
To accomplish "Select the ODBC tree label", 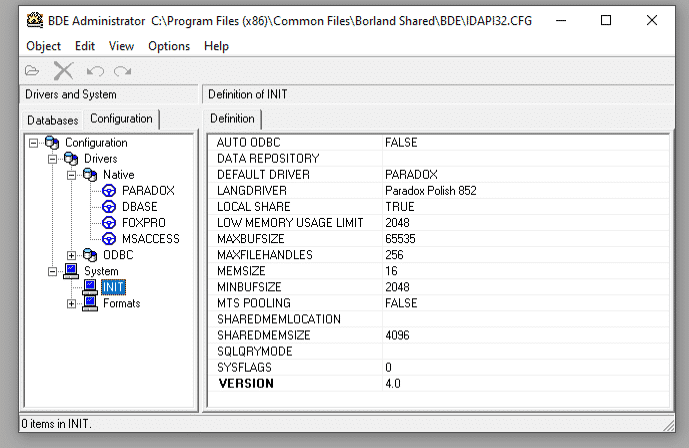I will point(118,255).
